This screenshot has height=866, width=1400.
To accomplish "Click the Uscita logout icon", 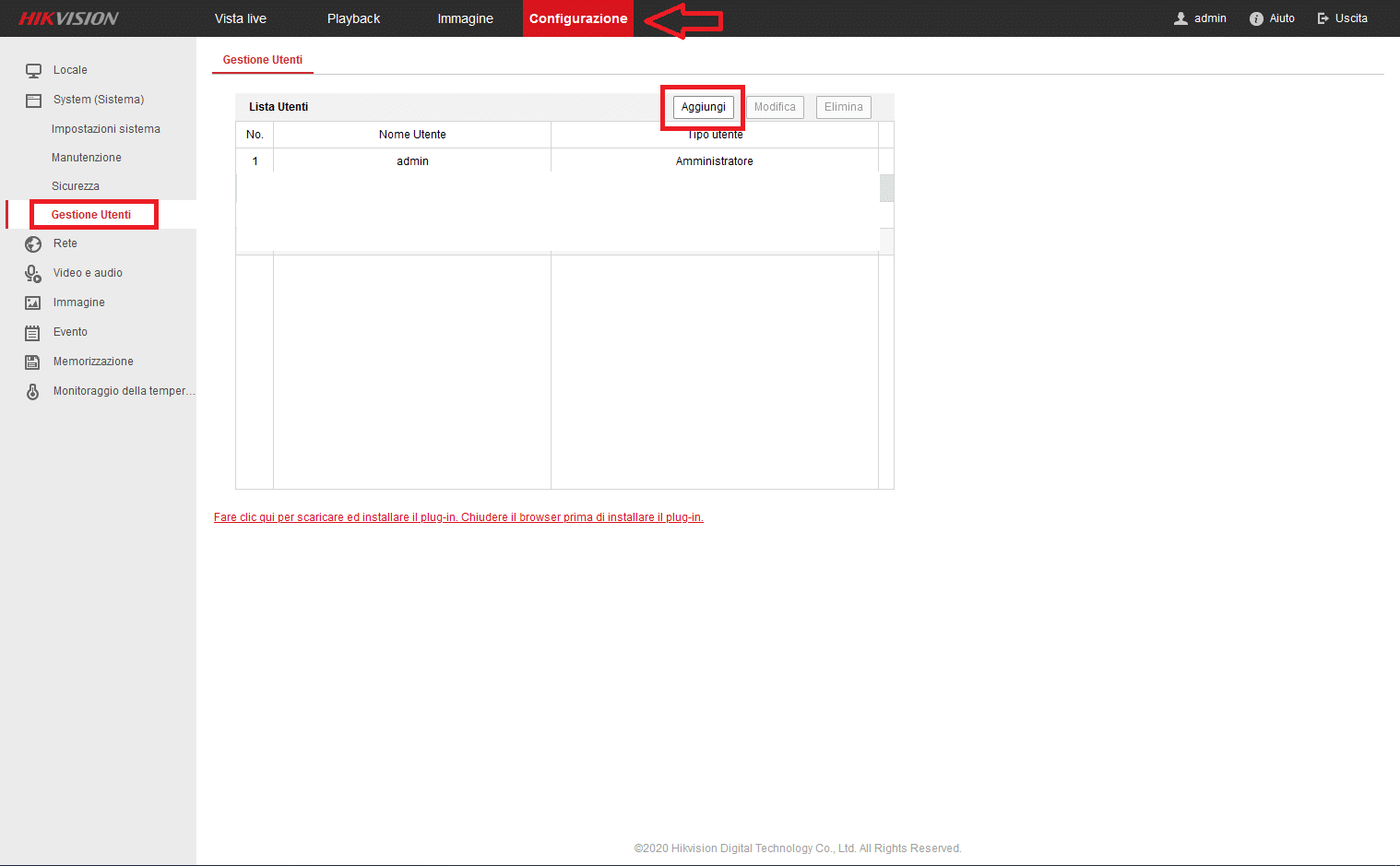I will click(x=1323, y=18).
